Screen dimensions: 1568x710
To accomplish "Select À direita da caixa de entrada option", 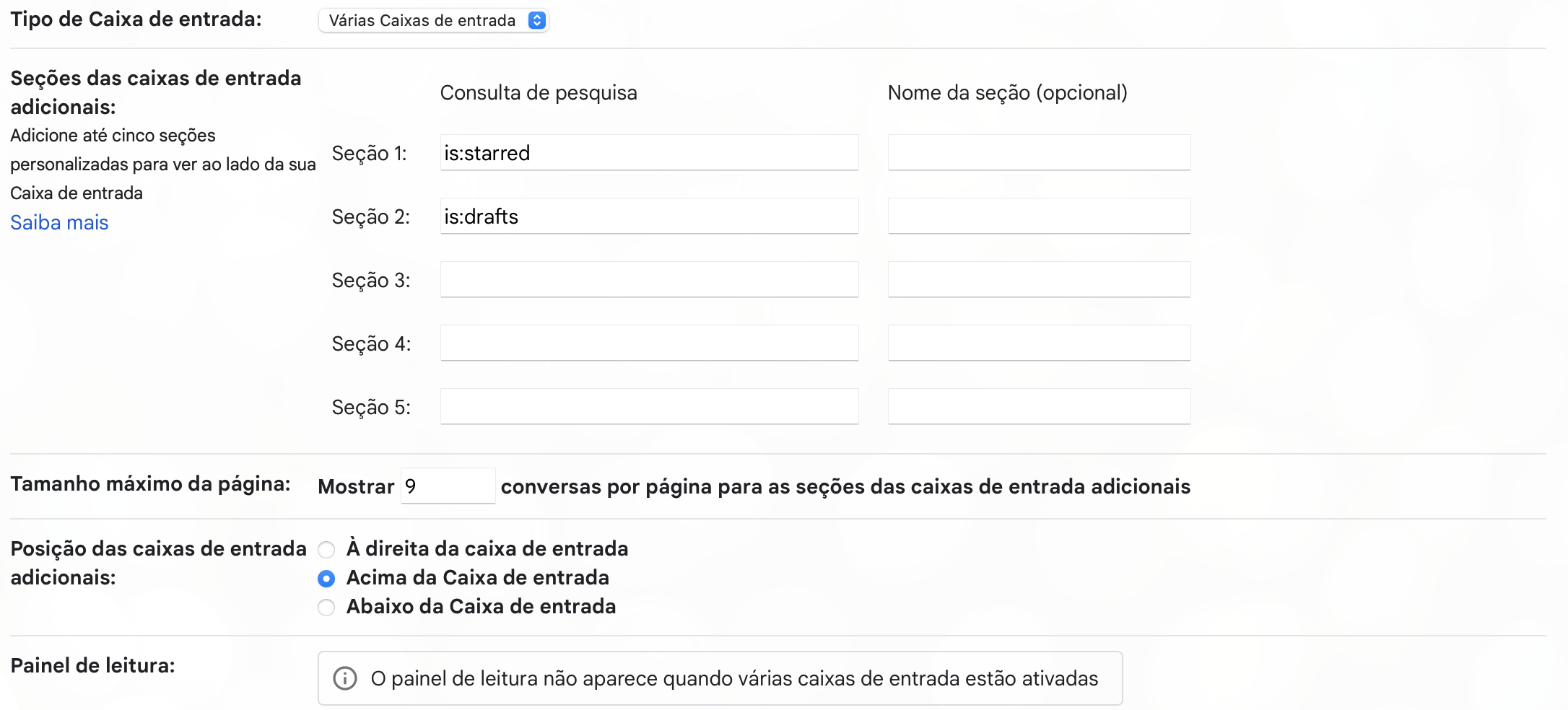I will tap(326, 550).
